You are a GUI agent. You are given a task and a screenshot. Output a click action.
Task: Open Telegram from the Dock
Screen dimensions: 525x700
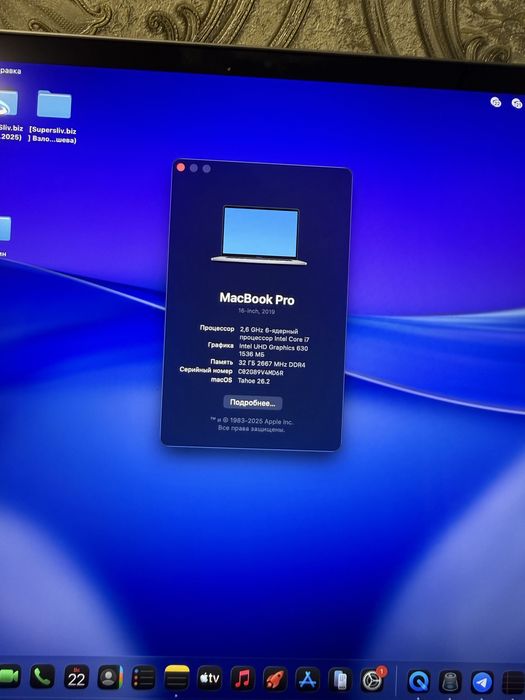482,683
